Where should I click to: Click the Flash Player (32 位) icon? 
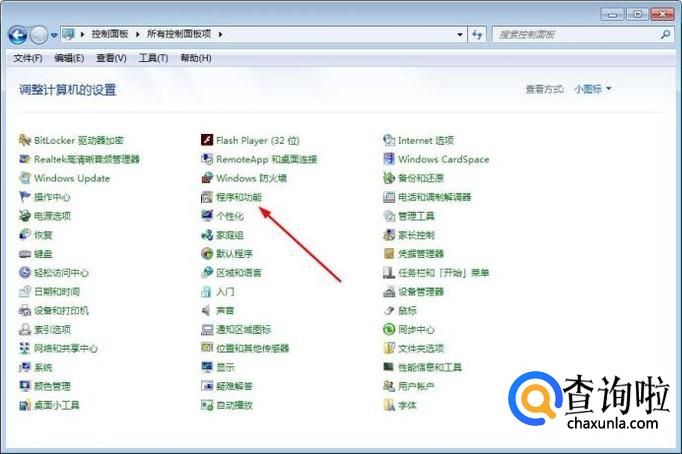[x=207, y=140]
